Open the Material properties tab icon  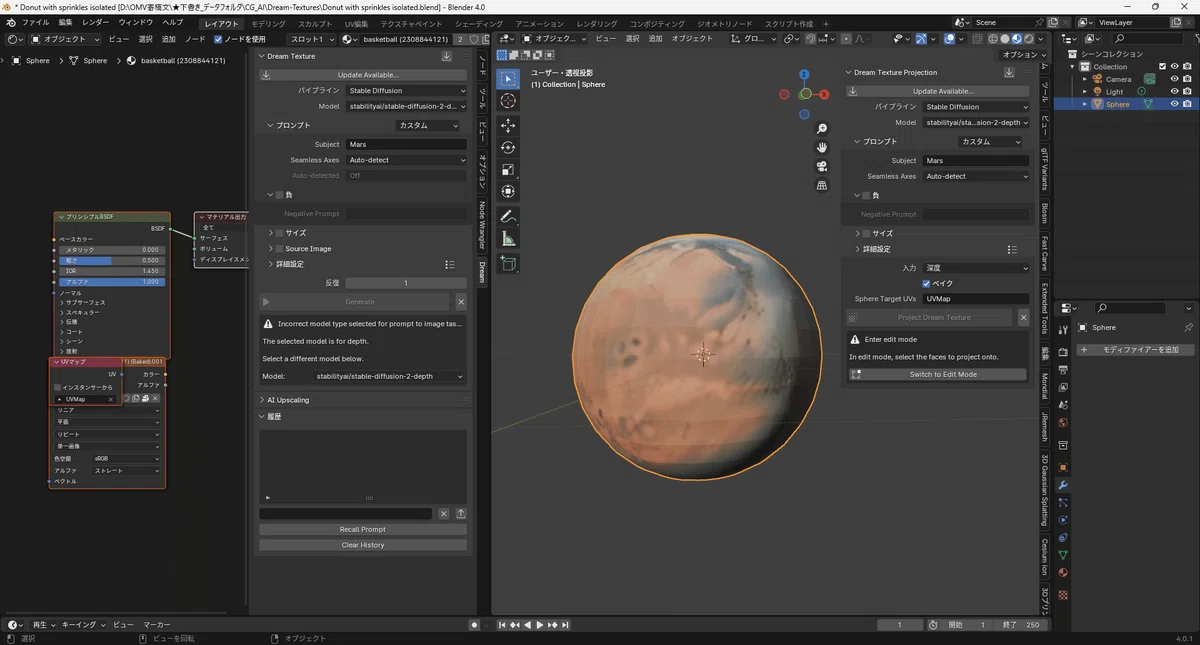click(x=1063, y=573)
